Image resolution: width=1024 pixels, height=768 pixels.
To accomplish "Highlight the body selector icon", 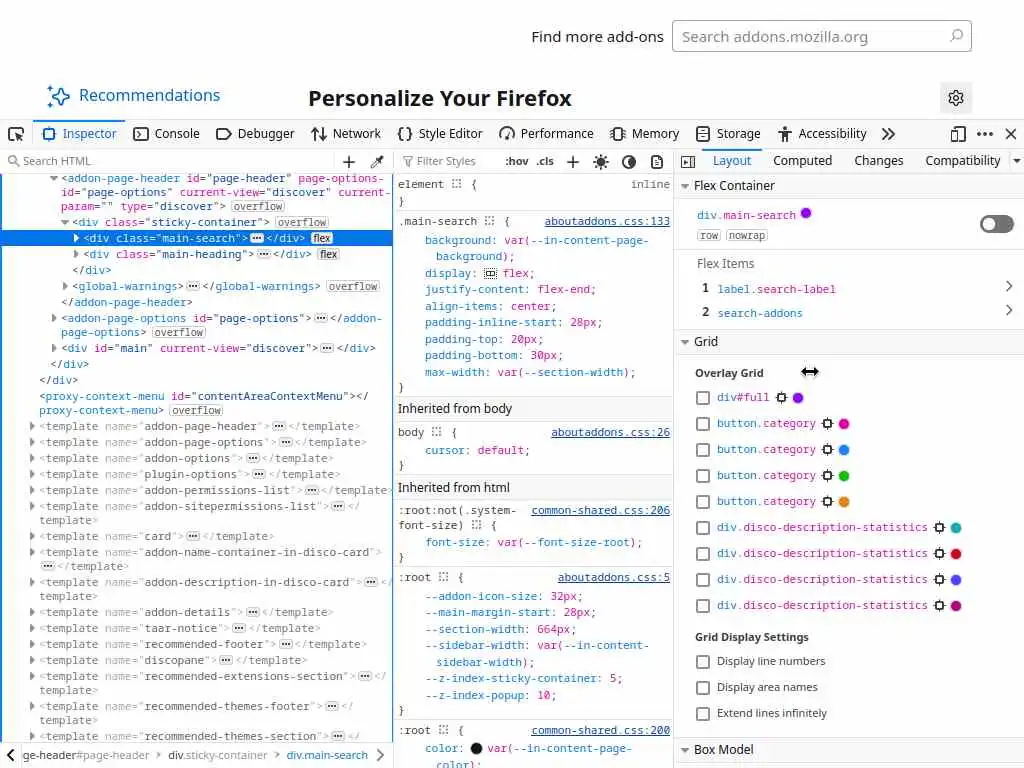I will coord(437,432).
